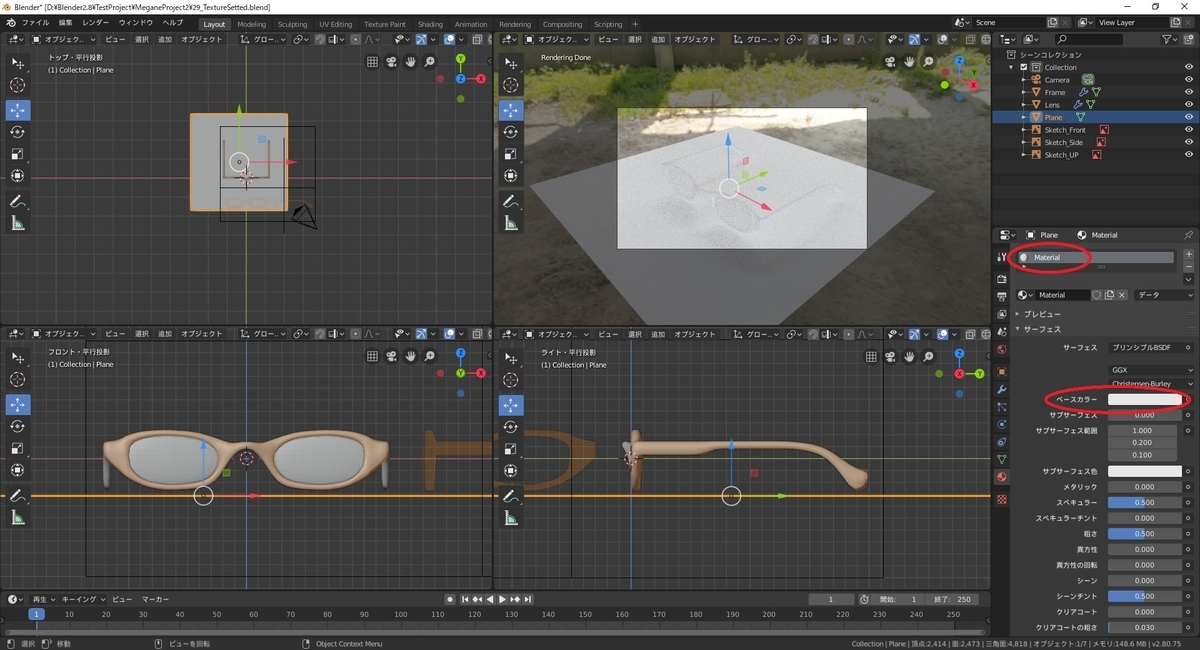Toggle snapping magnet in top viewport header
Image resolution: width=1200 pixels, height=650 pixels.
[320, 39]
